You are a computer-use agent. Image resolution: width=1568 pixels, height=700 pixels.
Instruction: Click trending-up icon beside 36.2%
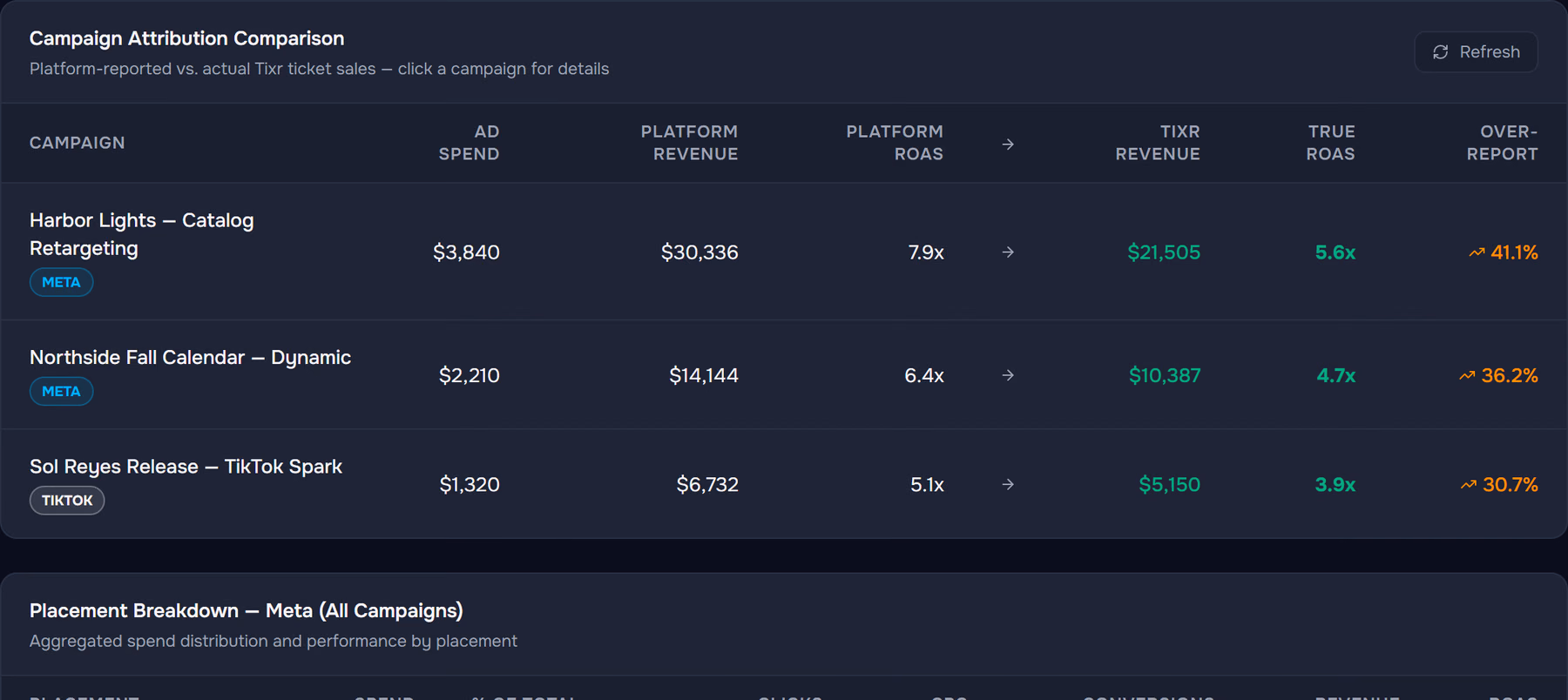(x=1467, y=376)
